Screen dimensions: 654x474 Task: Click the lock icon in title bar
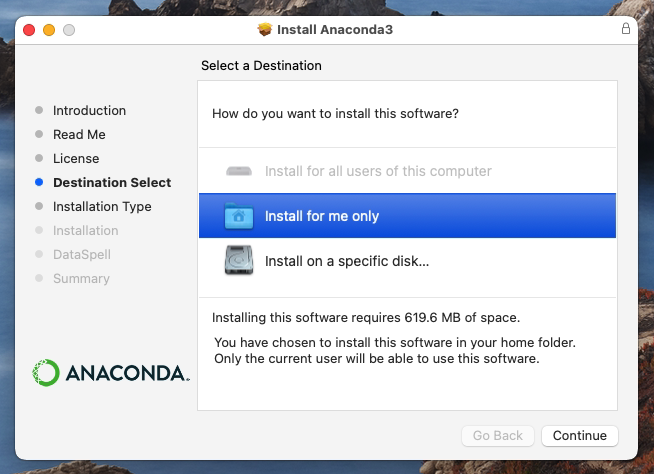pos(626,29)
